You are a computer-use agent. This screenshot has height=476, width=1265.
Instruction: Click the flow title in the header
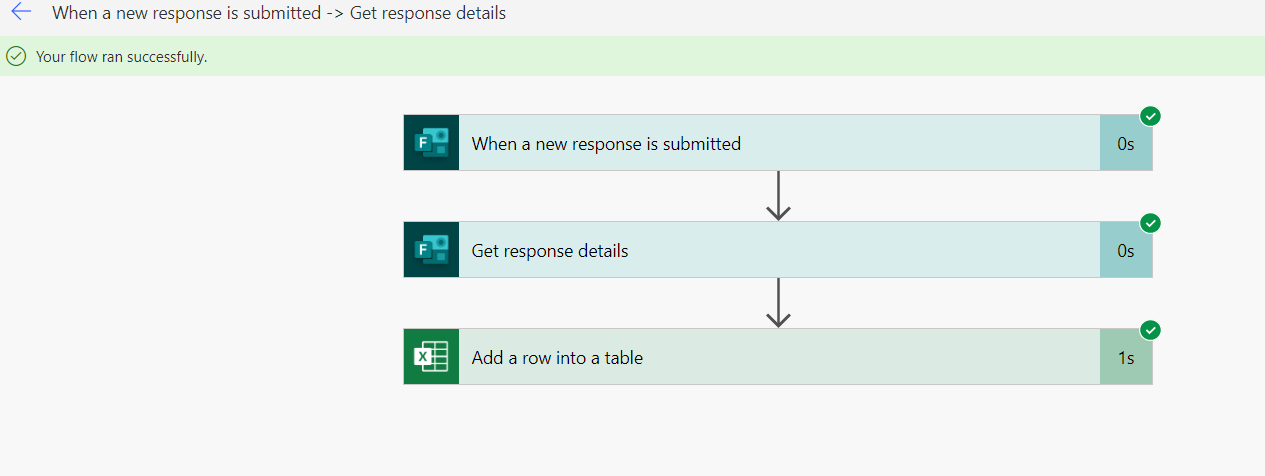[x=279, y=14]
